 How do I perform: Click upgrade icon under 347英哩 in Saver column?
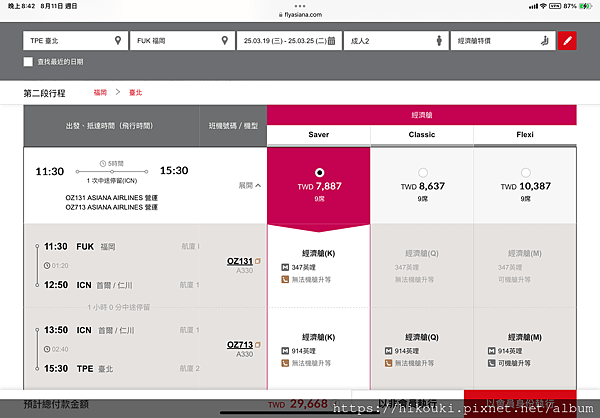pyautogui.click(x=285, y=279)
